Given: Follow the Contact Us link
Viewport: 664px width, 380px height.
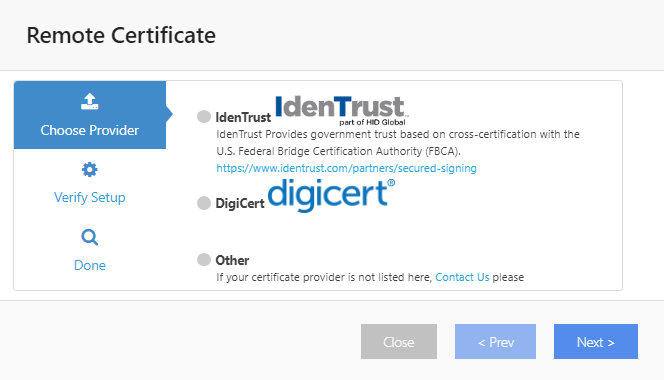Looking at the screenshot, I should 462,277.
